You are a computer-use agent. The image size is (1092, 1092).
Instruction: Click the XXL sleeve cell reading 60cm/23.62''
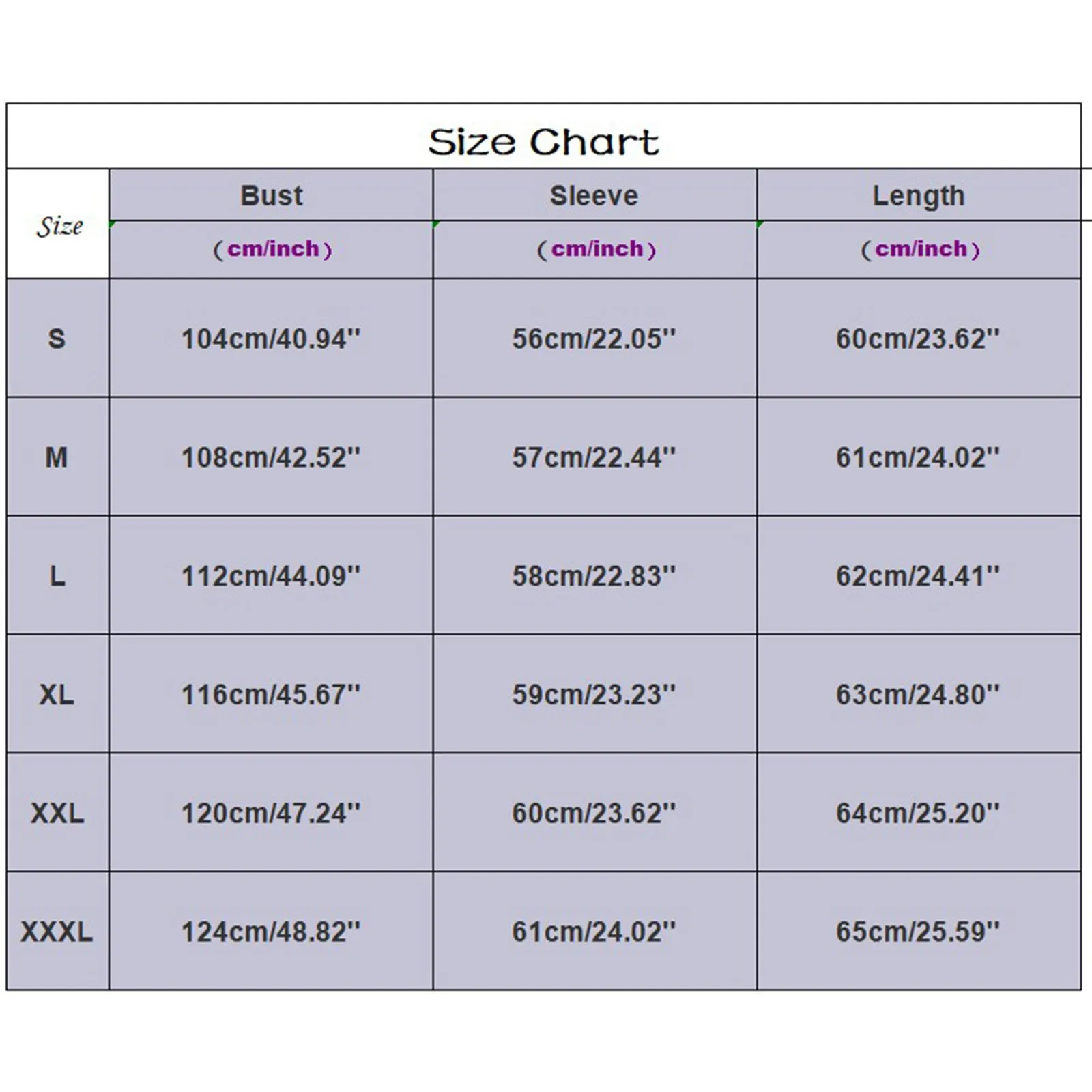click(594, 813)
